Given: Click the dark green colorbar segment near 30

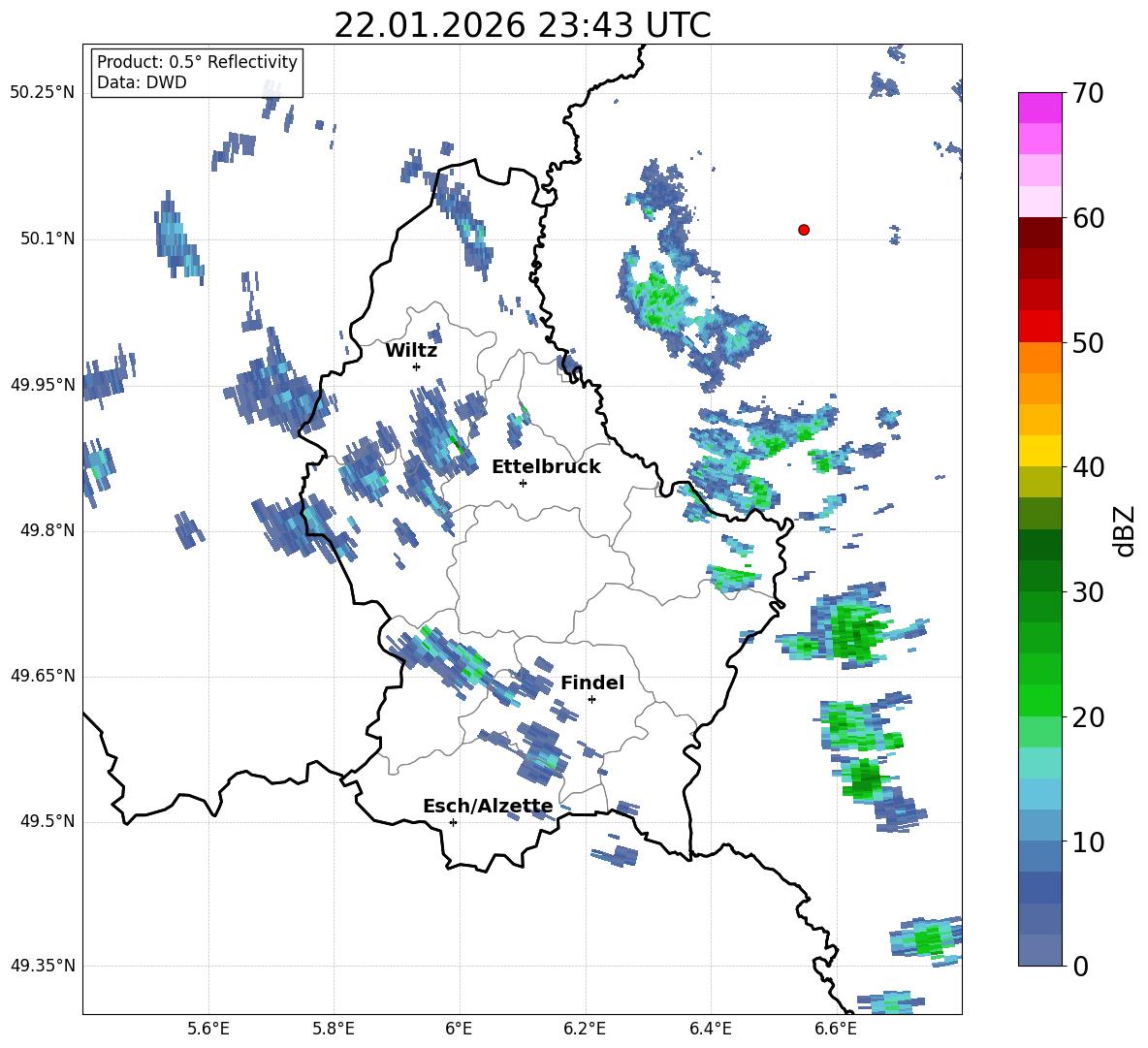Looking at the screenshot, I should point(1039,577).
